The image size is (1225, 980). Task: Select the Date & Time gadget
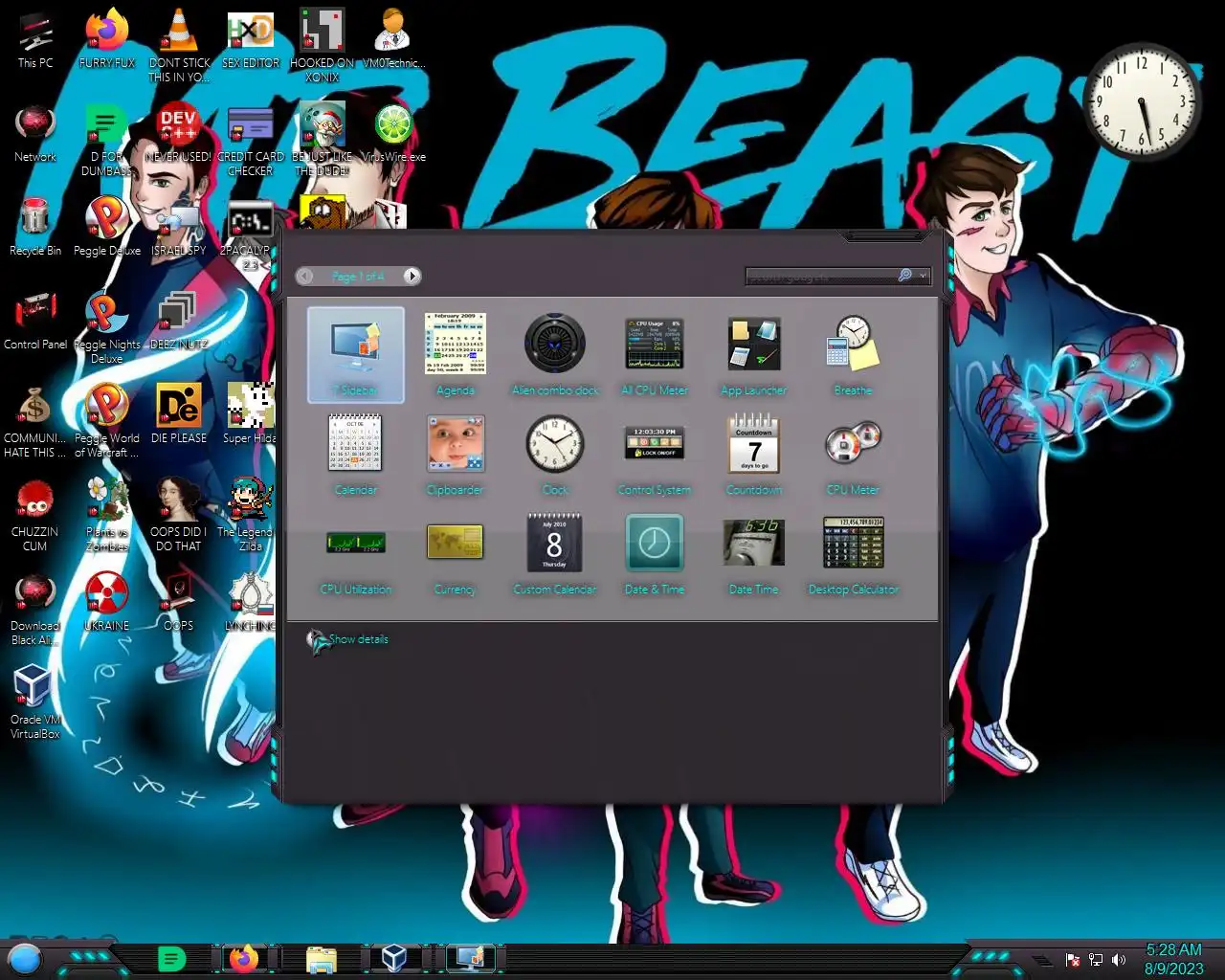(x=655, y=554)
